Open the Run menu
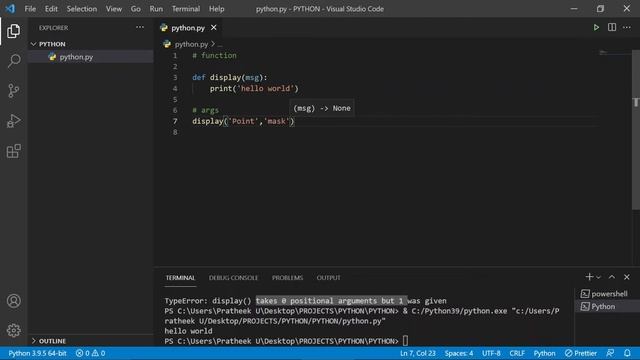Viewport: 640px width, 360px height. 156,9
